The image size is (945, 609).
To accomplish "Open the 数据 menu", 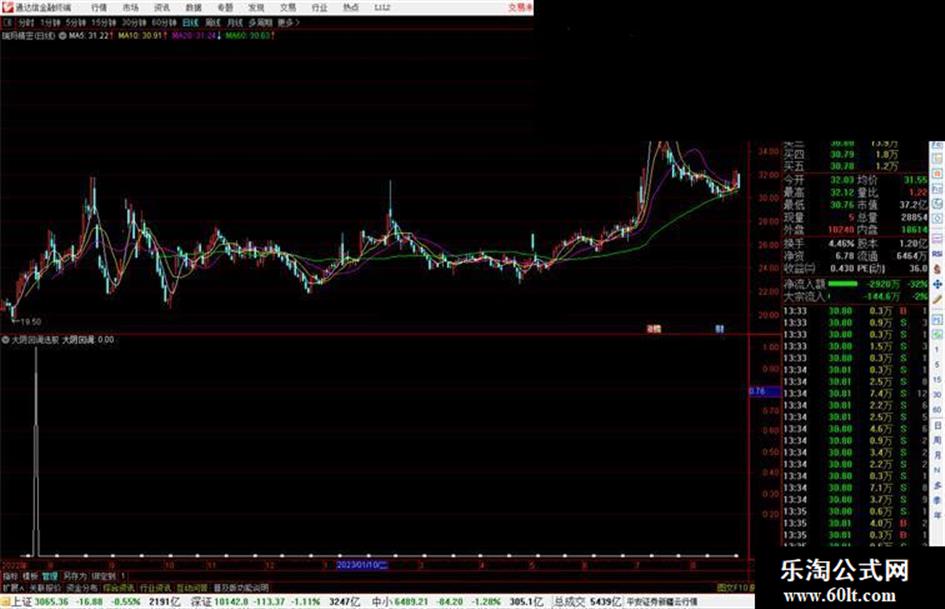I will pyautogui.click(x=193, y=8).
